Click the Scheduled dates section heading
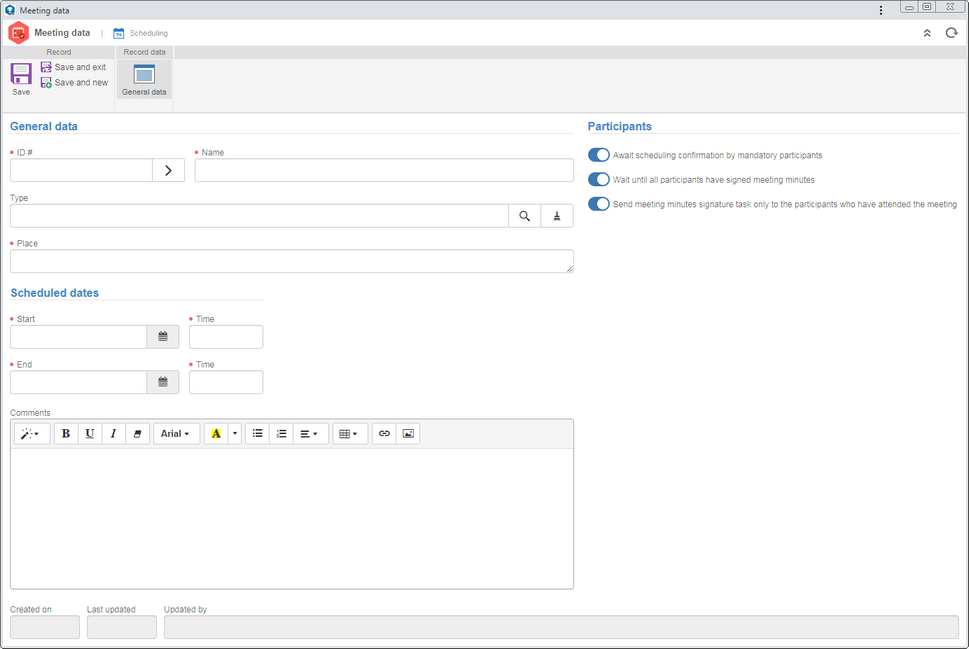Viewport: 969px width, 649px height. coord(54,293)
